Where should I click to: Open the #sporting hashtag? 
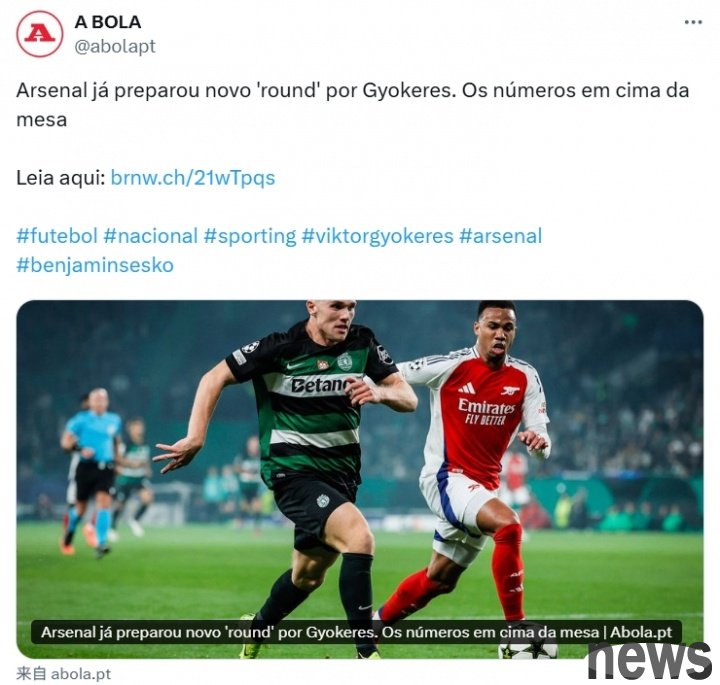click(x=250, y=236)
